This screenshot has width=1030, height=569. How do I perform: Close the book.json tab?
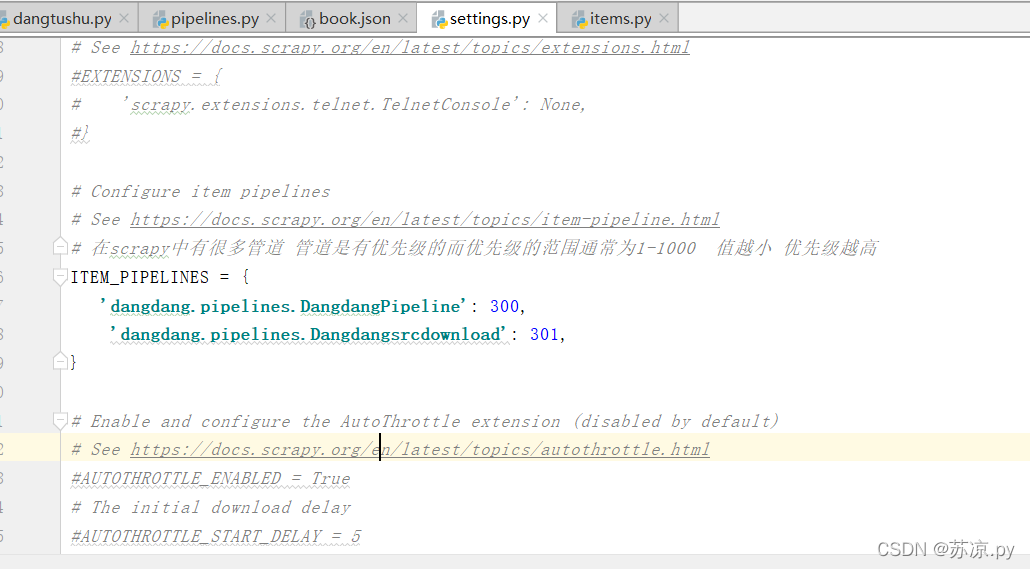[403, 19]
